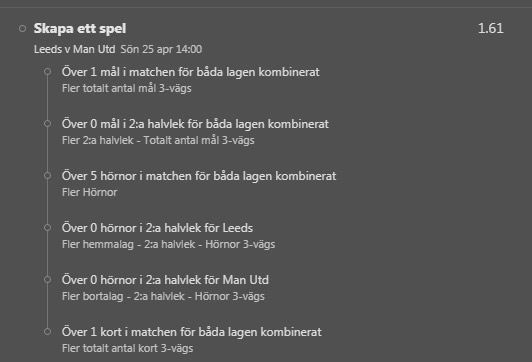Select Över 0 hörnor 2:a halvlek för Man Utd
Screen dimensions: 532x362
click(165, 280)
